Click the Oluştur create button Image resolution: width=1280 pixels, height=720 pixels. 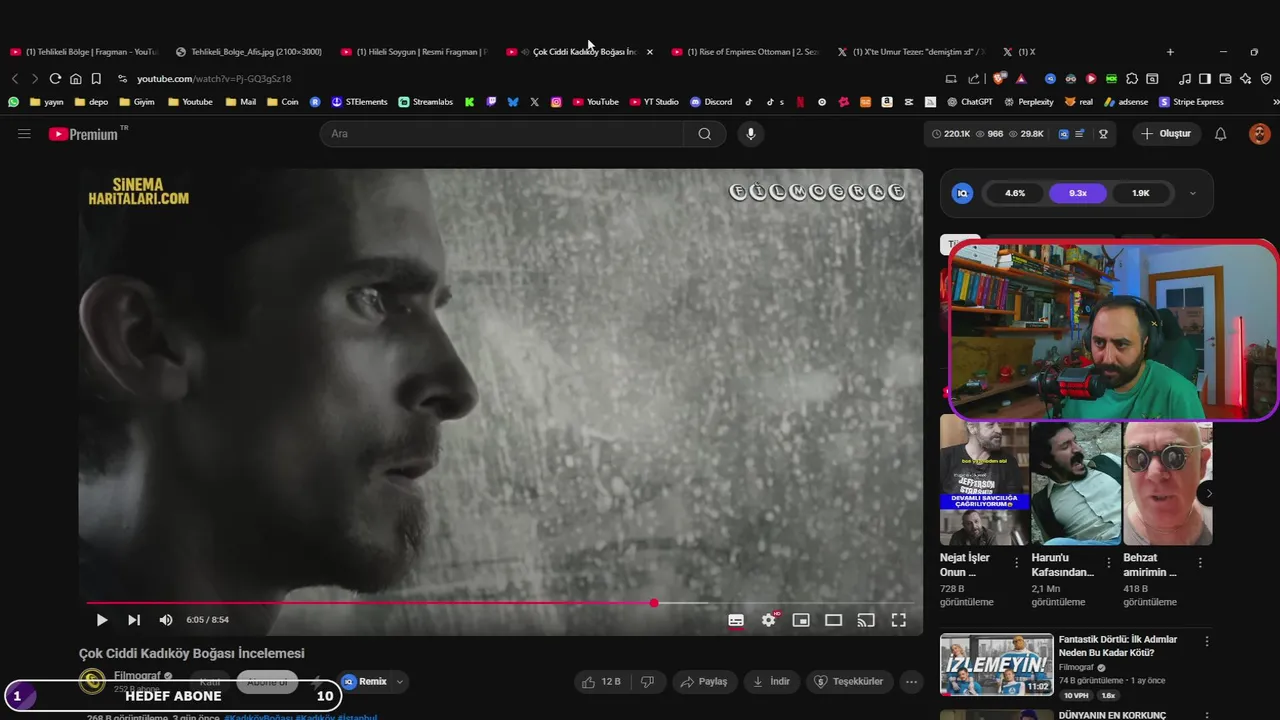[x=1166, y=134]
